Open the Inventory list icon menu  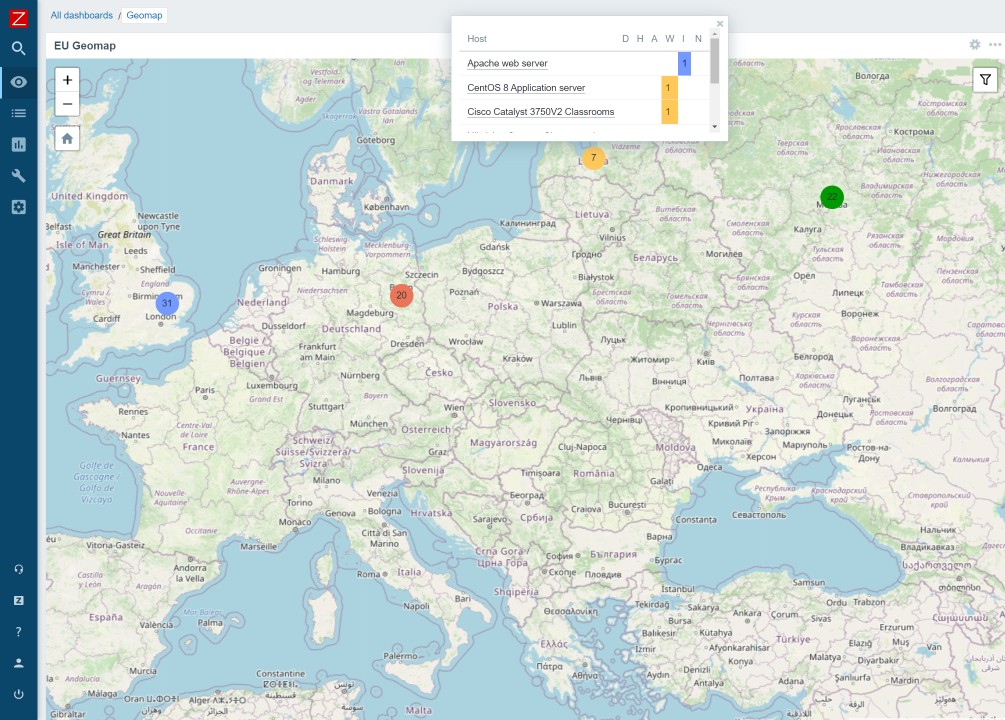pyautogui.click(x=19, y=113)
